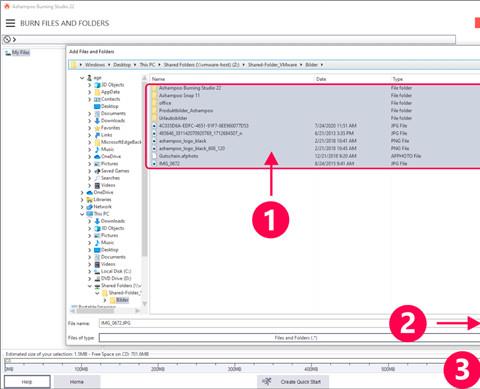Click Ashampoo Burning Studio 22 folder icon

(x=154, y=88)
